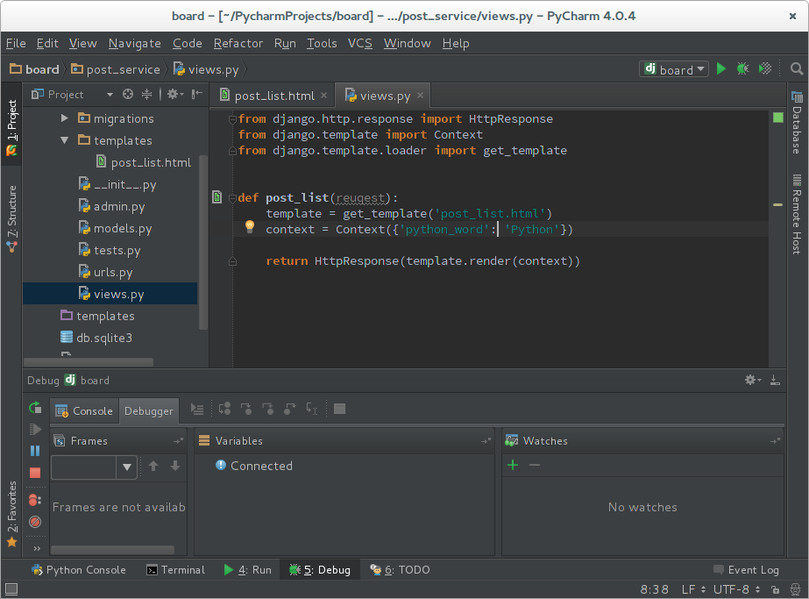Click the Project tree horizontal scrollbar
809x599 pixels.
89,362
